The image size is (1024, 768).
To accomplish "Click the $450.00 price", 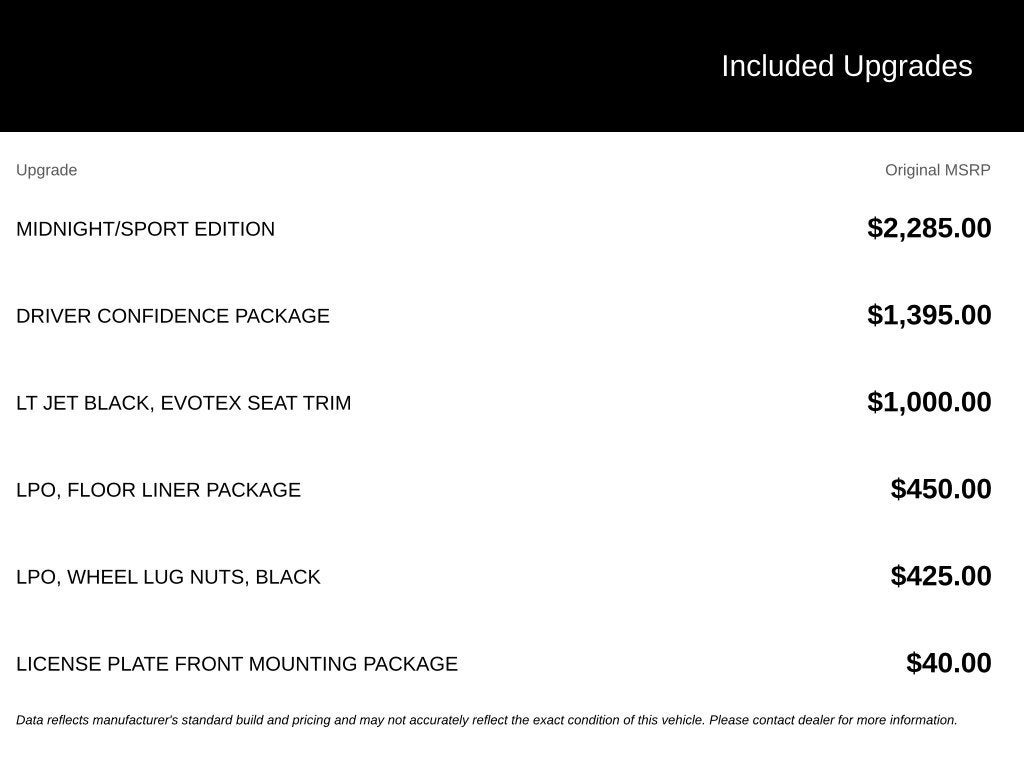I will coord(940,488).
